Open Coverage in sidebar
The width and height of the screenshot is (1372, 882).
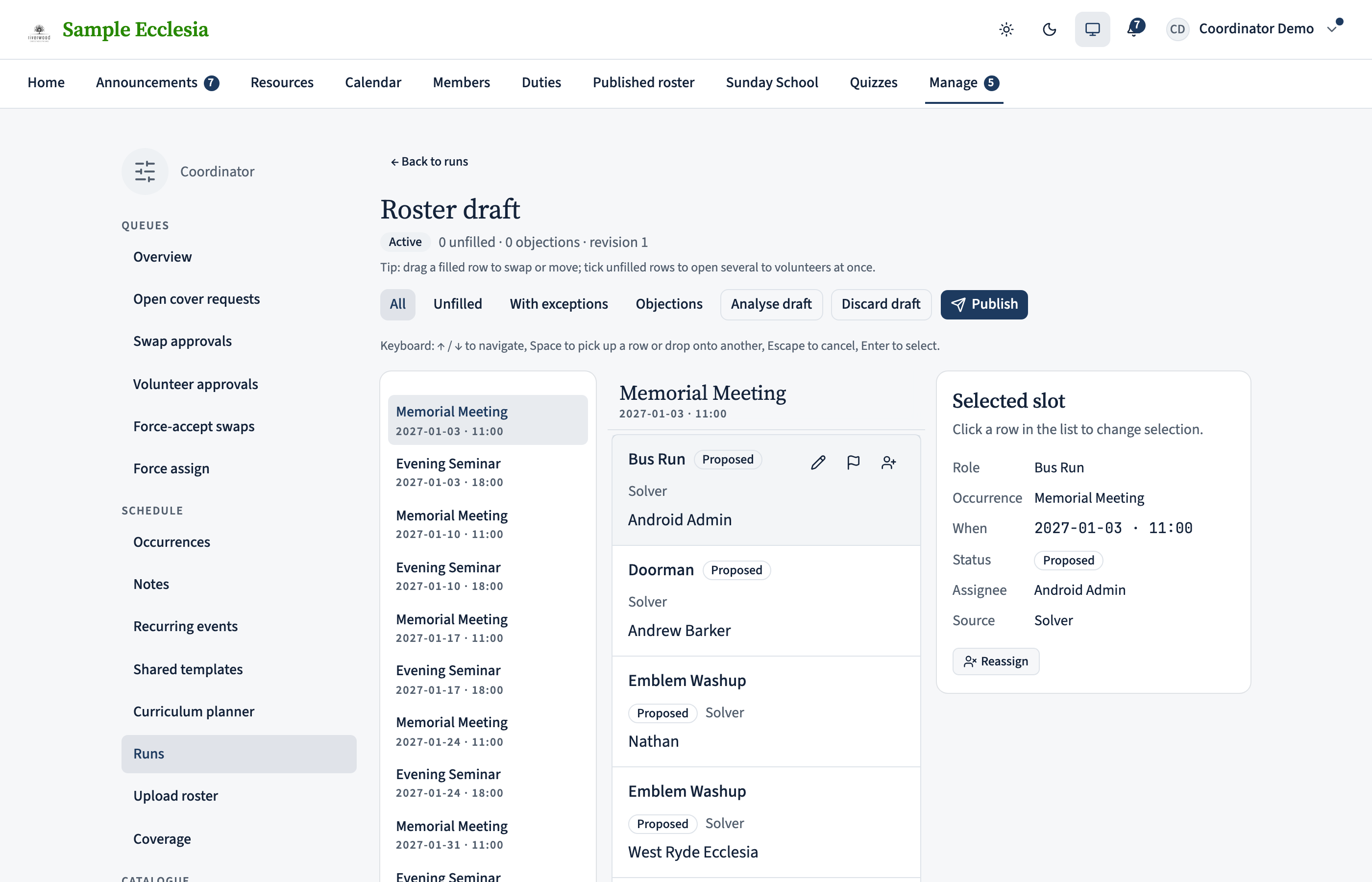239,839
